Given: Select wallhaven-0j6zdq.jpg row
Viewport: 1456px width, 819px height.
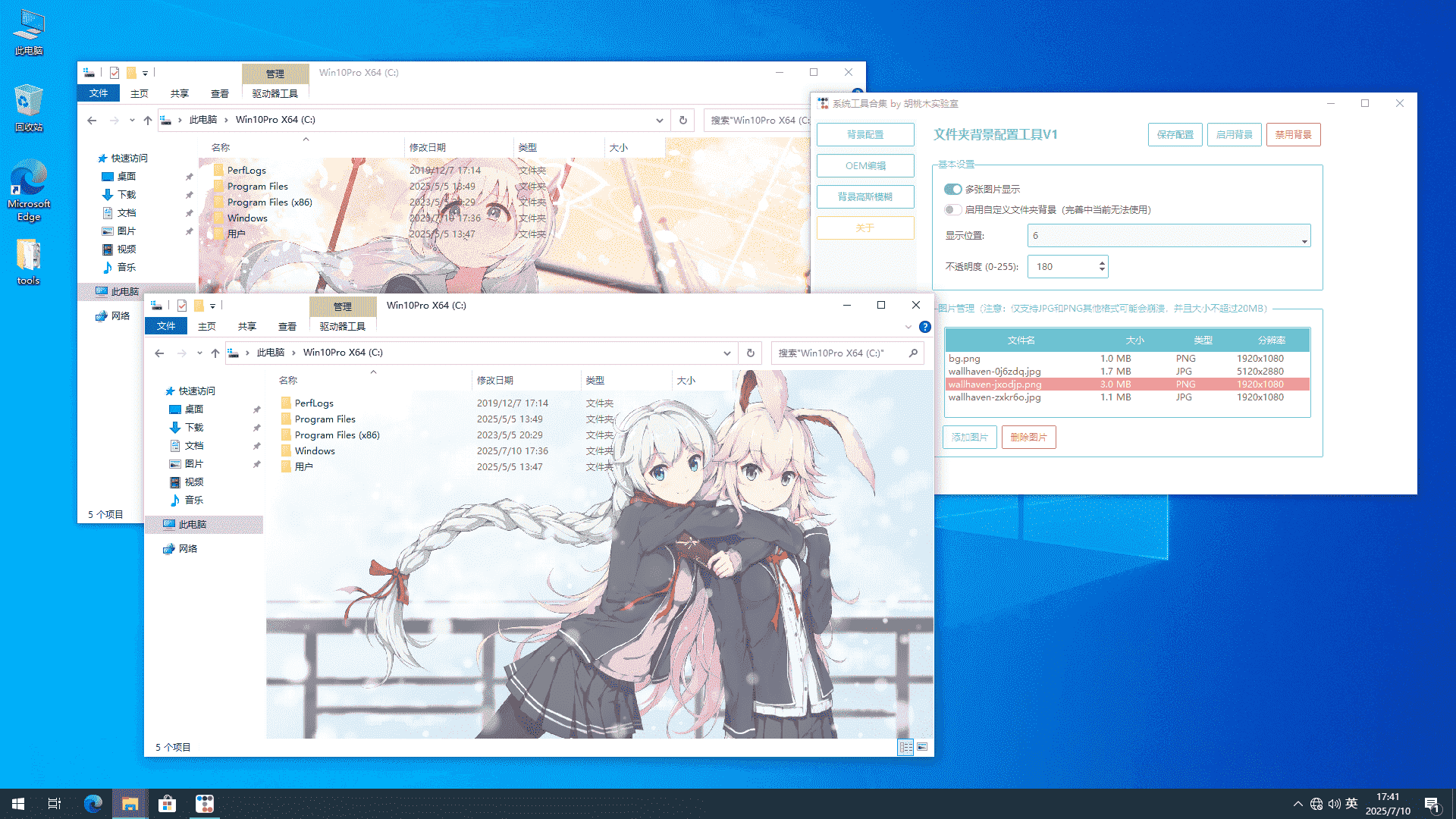Looking at the screenshot, I should click(x=1128, y=372).
